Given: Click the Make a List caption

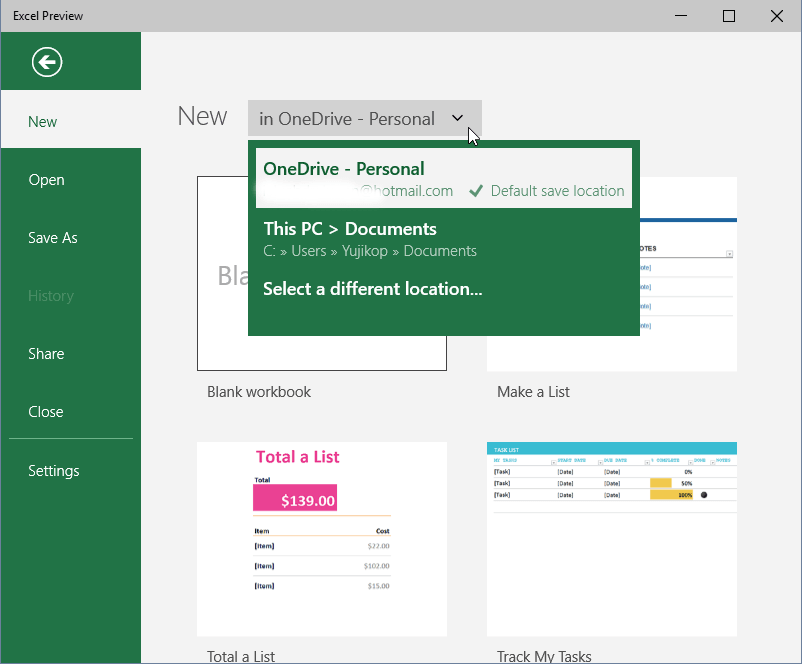Looking at the screenshot, I should 533,392.
